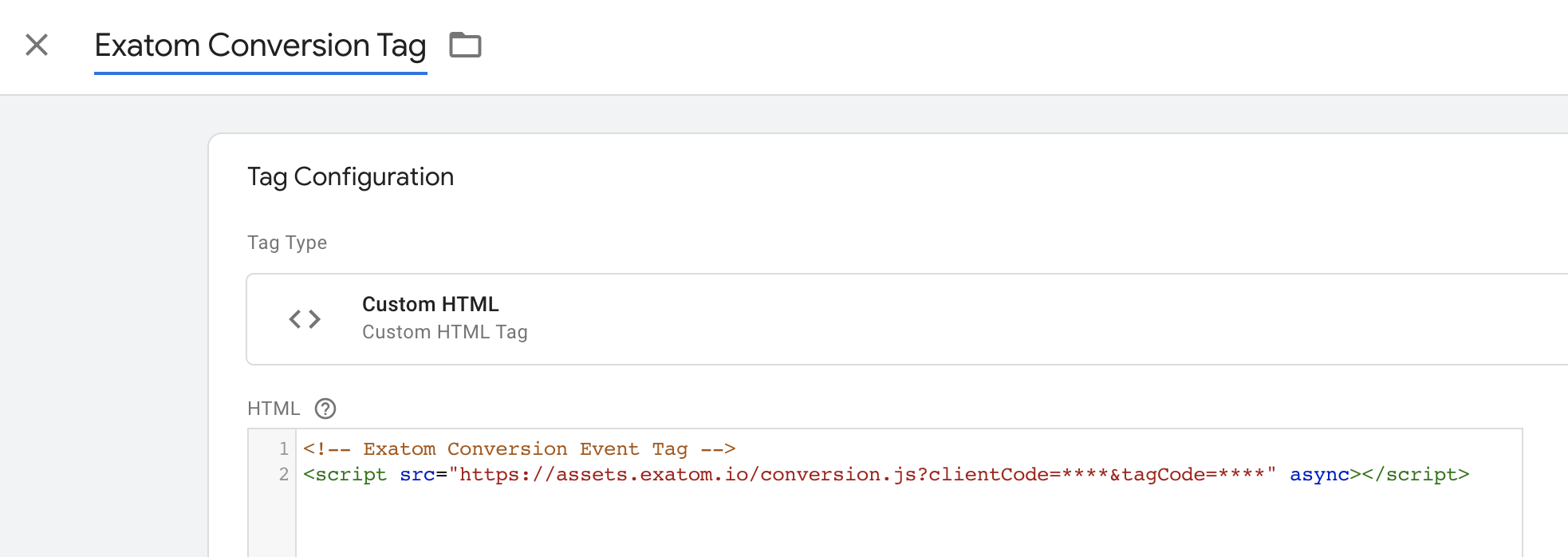Click the Custom HTML Tag subtitle text
Screen dimensions: 1568x557
(445, 332)
